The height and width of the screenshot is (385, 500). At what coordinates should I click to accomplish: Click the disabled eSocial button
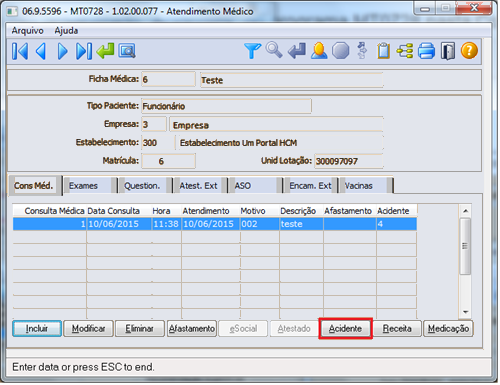click(243, 329)
